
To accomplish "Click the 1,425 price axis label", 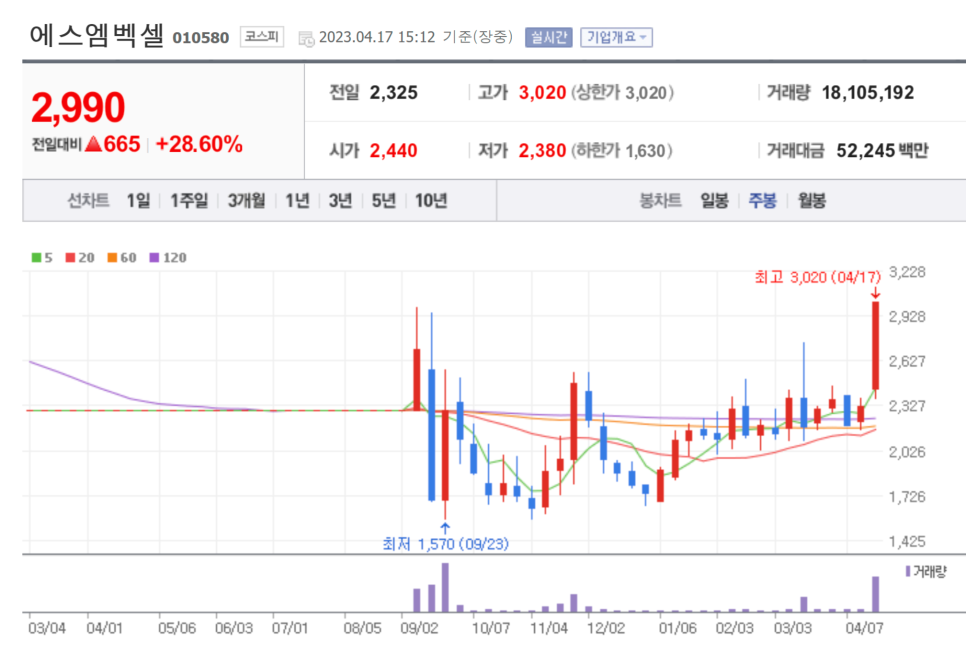I will click(x=907, y=542).
